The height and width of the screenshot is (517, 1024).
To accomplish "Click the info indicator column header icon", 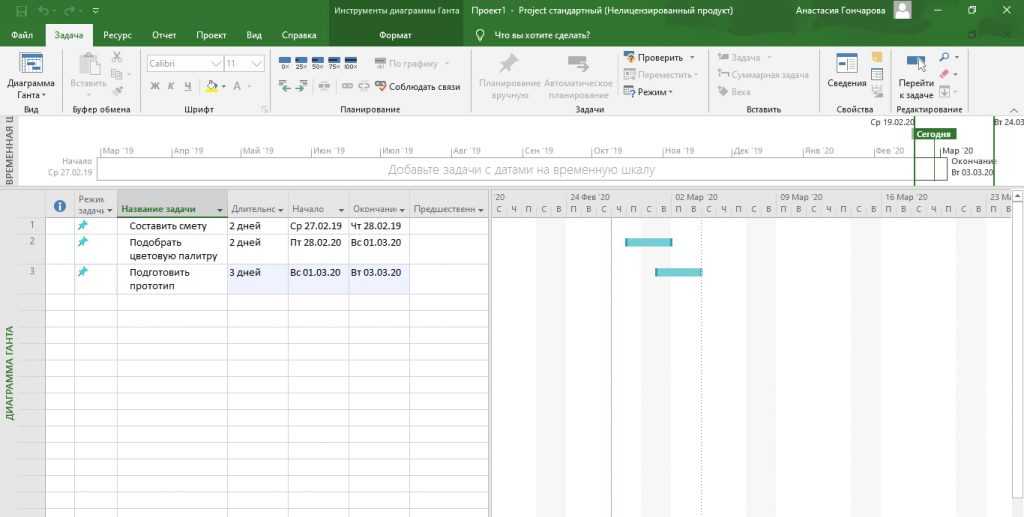I will coord(60,206).
